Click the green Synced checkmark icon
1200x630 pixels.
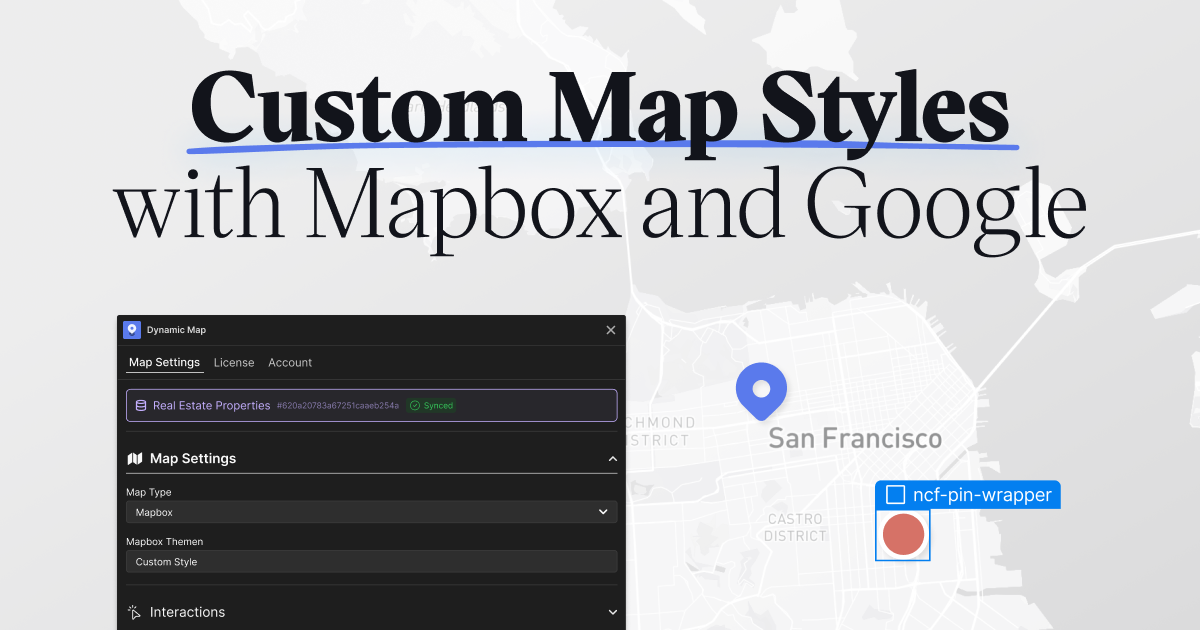pos(415,405)
